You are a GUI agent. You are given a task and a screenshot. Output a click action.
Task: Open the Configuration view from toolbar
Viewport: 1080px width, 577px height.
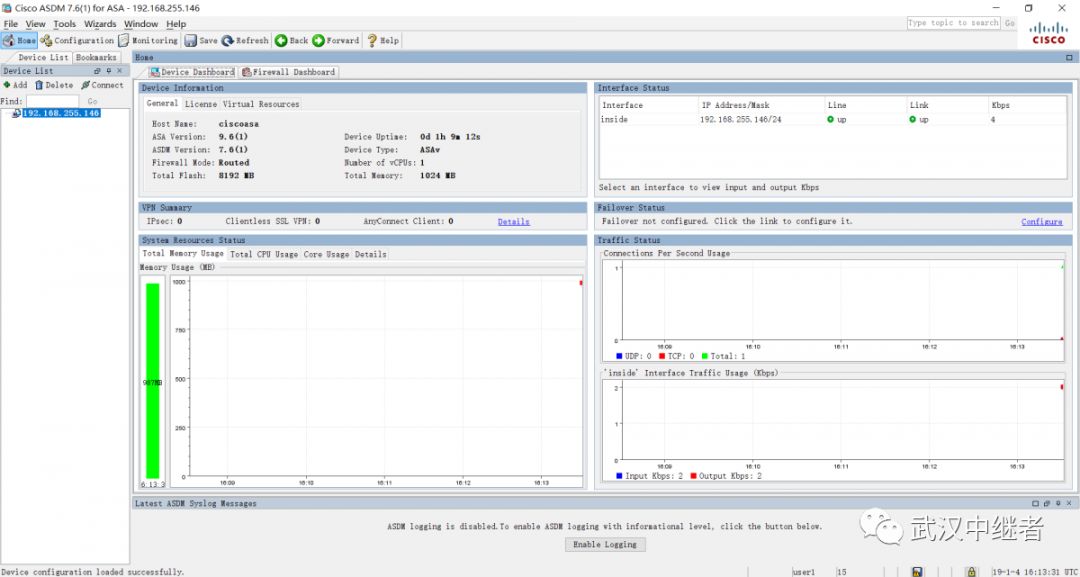pyautogui.click(x=76, y=41)
